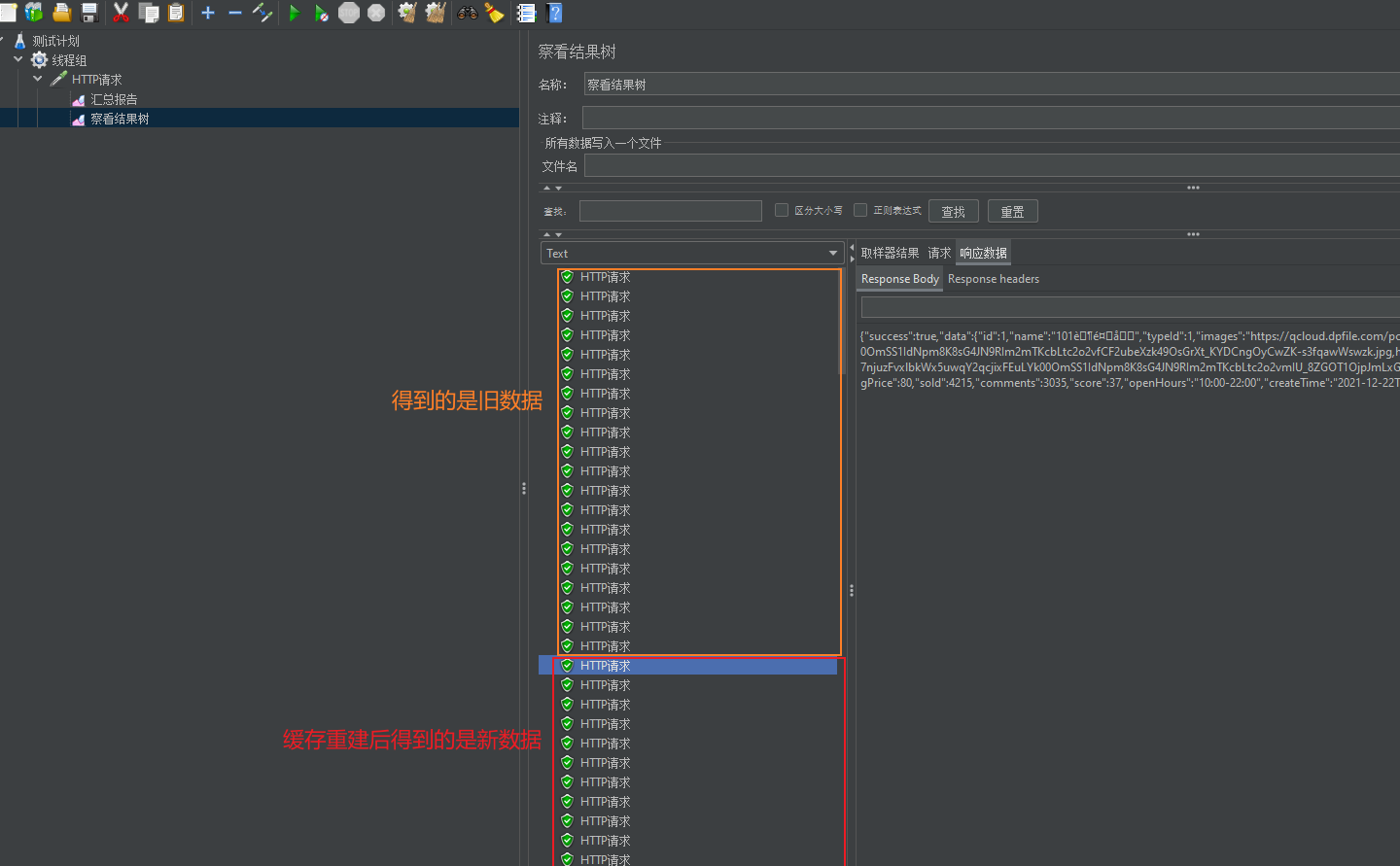1400x866 pixels.
Task: Focus the 文件名 filename input field
Action: (x=992, y=166)
